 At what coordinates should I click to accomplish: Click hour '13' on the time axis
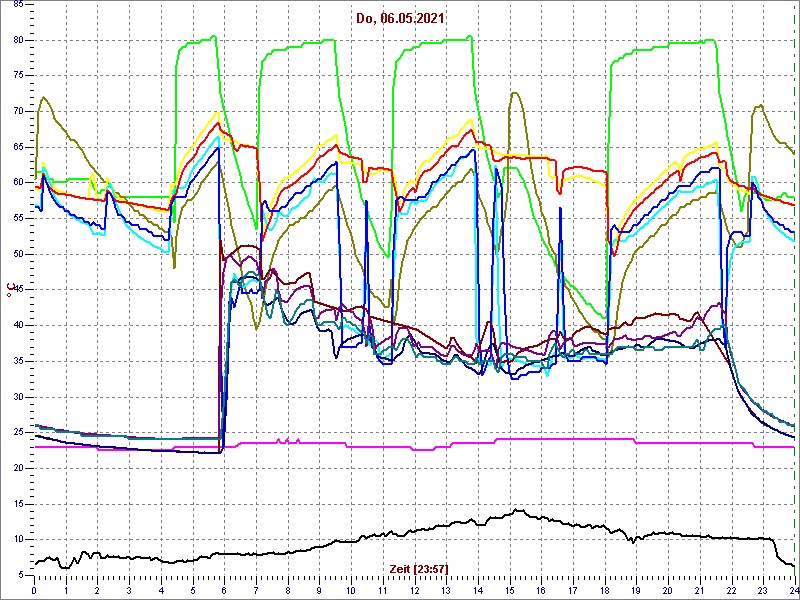(x=446, y=591)
